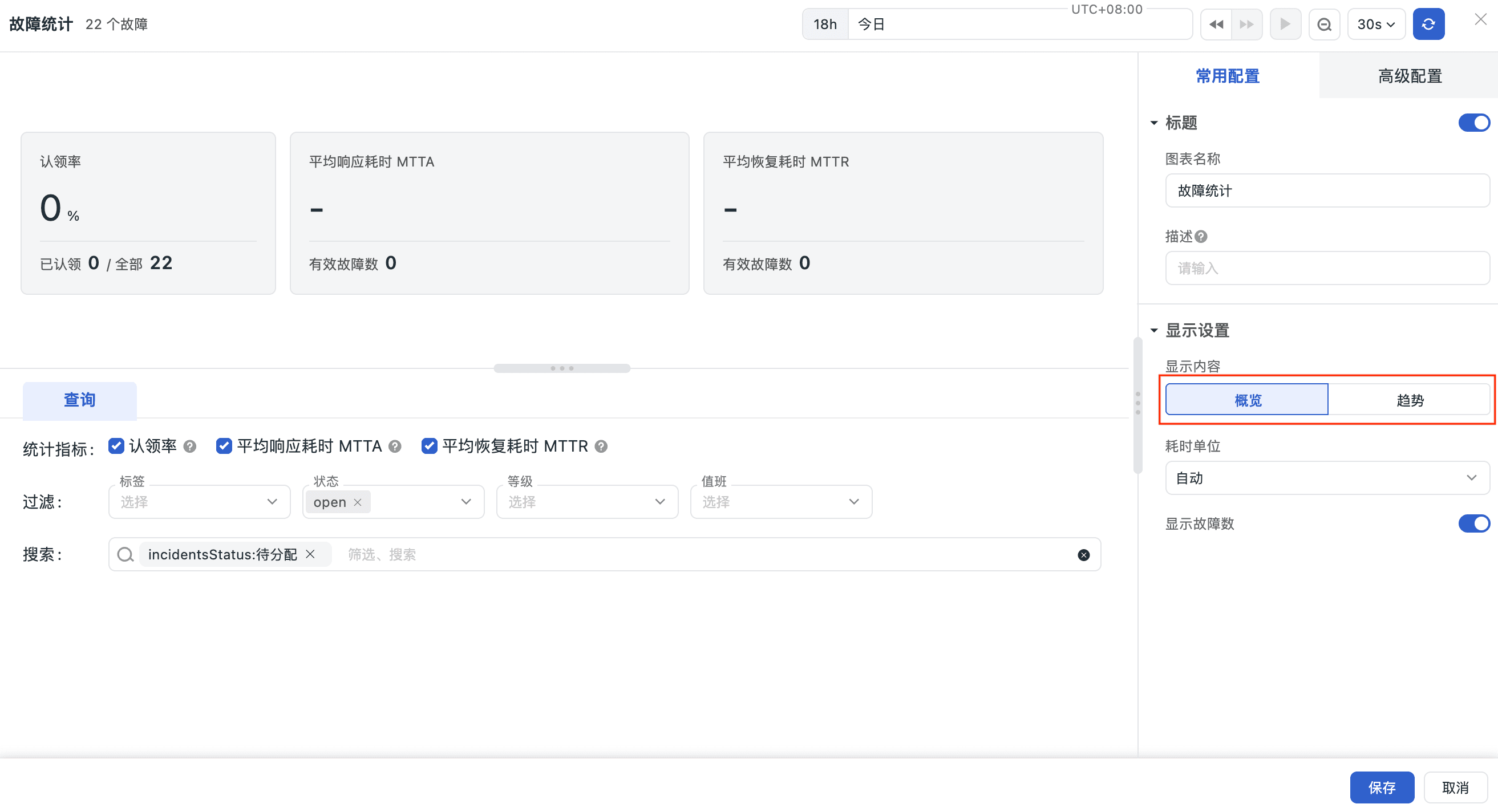Click help icon next to 认领率 checkbox
Image resolution: width=1498 pixels, height=812 pixels.
click(189, 446)
